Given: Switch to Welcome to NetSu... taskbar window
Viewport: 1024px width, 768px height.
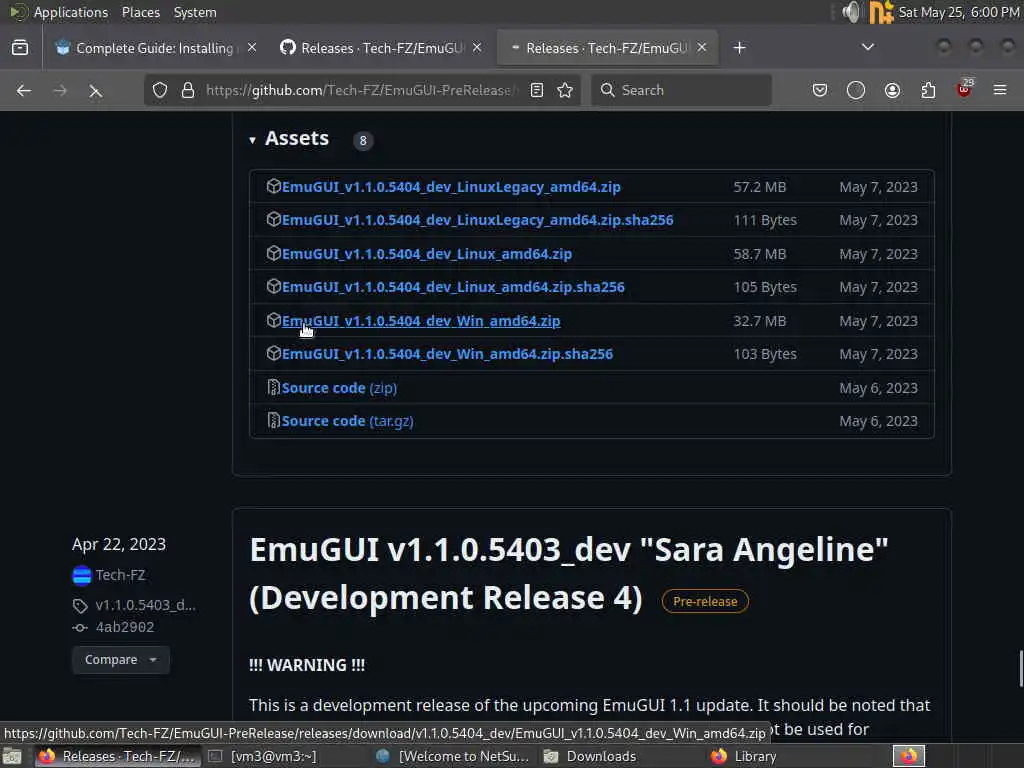Looking at the screenshot, I should click(453, 756).
